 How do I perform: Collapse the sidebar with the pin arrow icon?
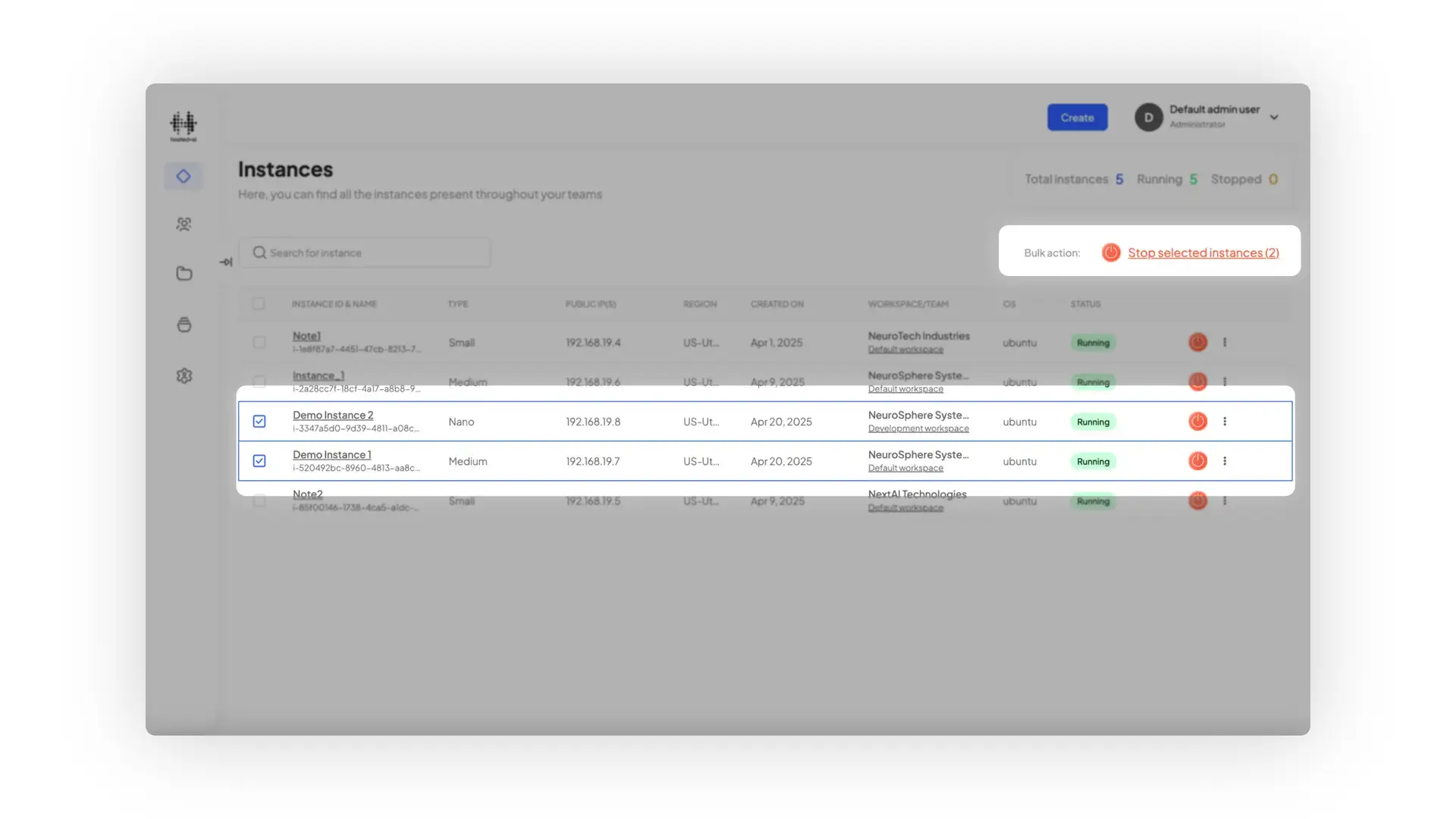225,261
